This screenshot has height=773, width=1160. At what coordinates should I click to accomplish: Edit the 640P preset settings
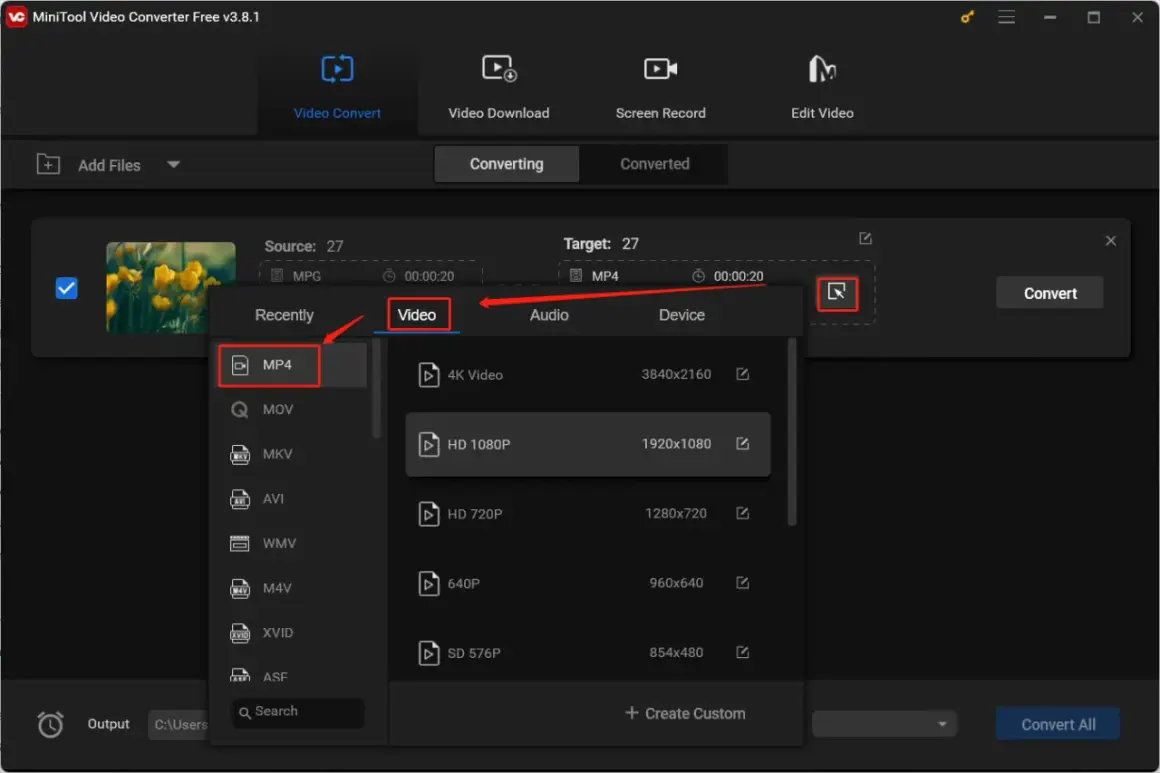pyautogui.click(x=742, y=582)
